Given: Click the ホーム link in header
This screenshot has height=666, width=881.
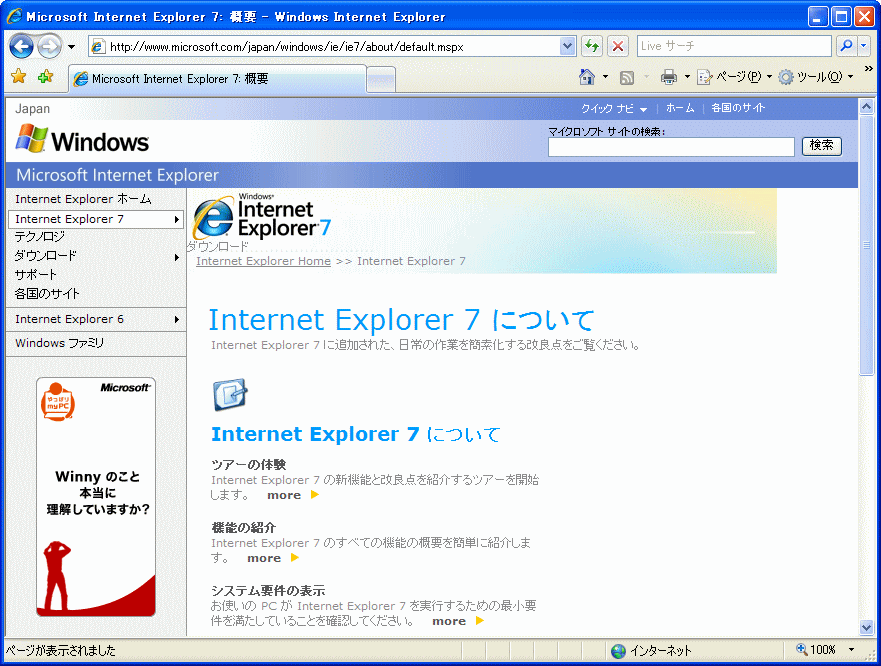Looking at the screenshot, I should [x=680, y=108].
